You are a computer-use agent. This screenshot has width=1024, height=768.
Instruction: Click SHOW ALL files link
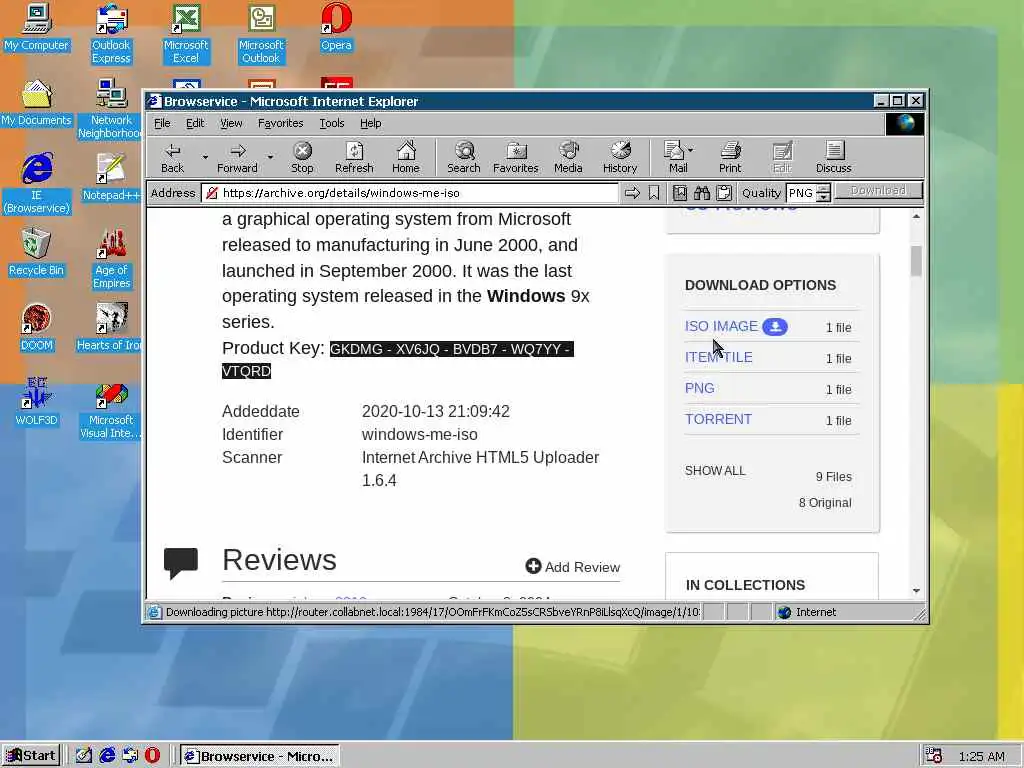click(715, 471)
